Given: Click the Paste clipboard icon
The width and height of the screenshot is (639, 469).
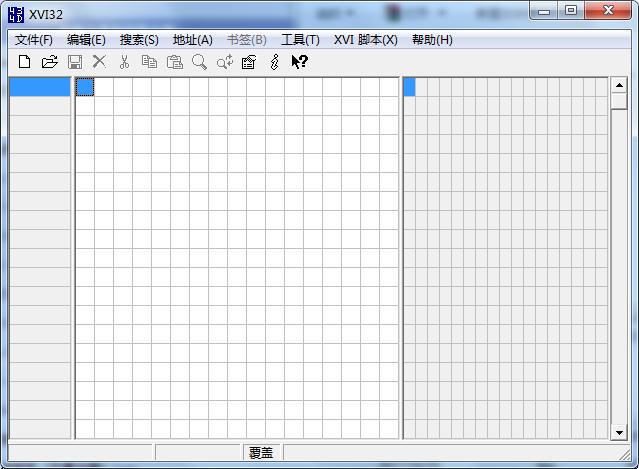Looking at the screenshot, I should click(x=174, y=62).
